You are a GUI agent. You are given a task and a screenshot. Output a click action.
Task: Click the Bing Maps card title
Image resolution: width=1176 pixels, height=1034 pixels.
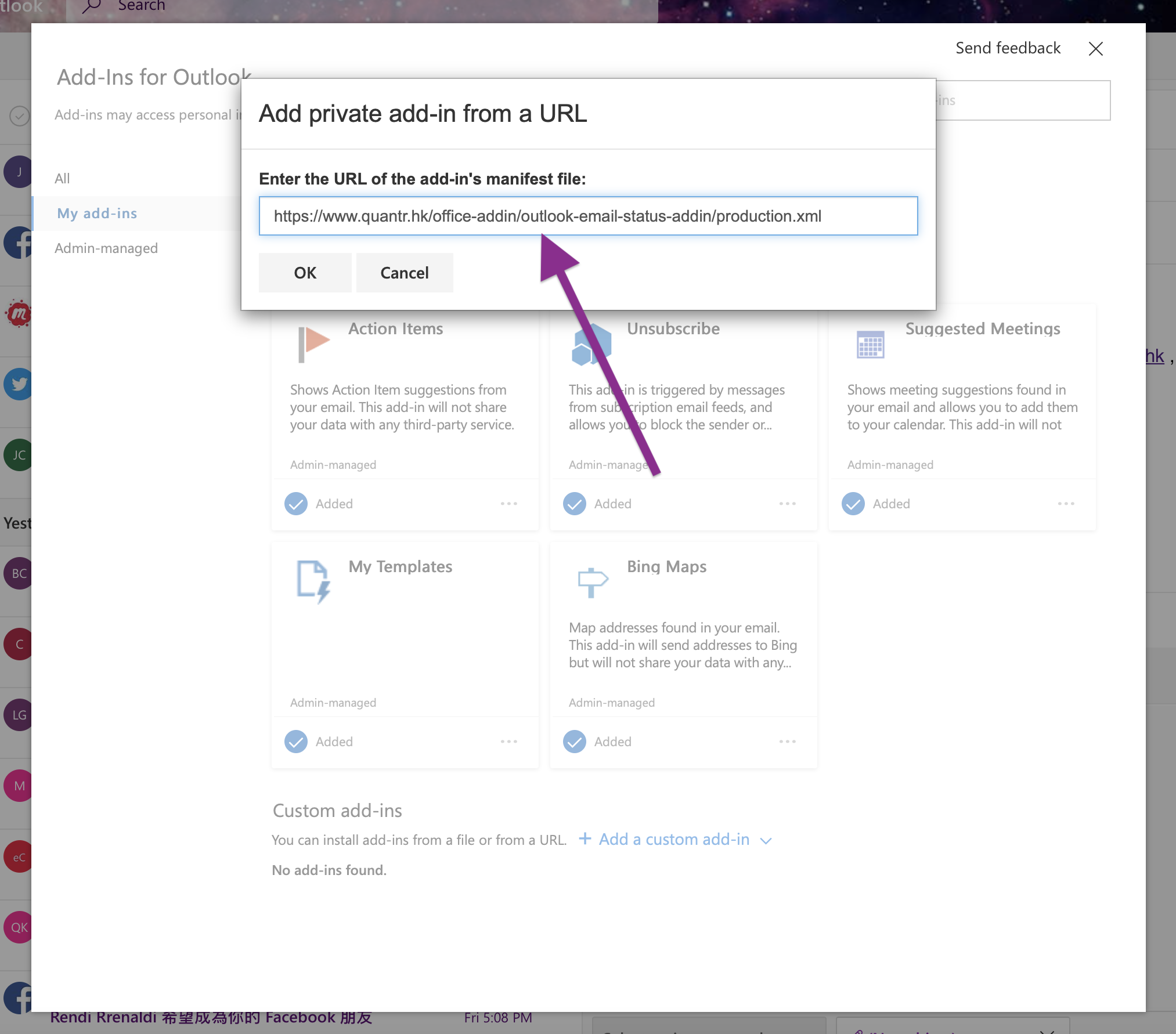[x=667, y=567]
